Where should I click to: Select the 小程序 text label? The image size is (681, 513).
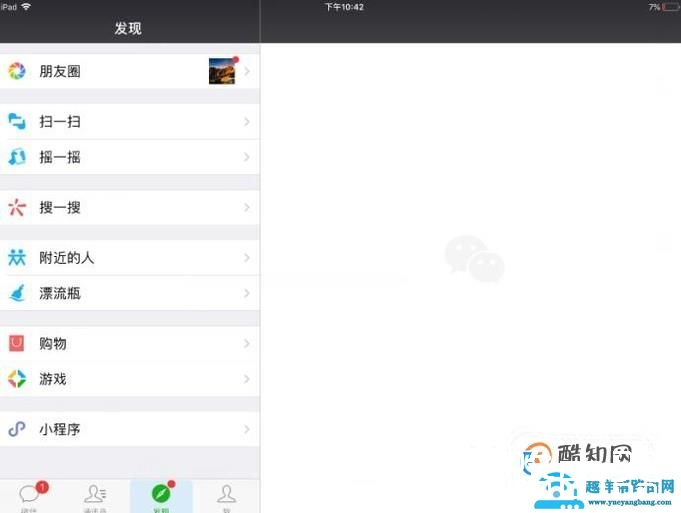click(x=60, y=430)
